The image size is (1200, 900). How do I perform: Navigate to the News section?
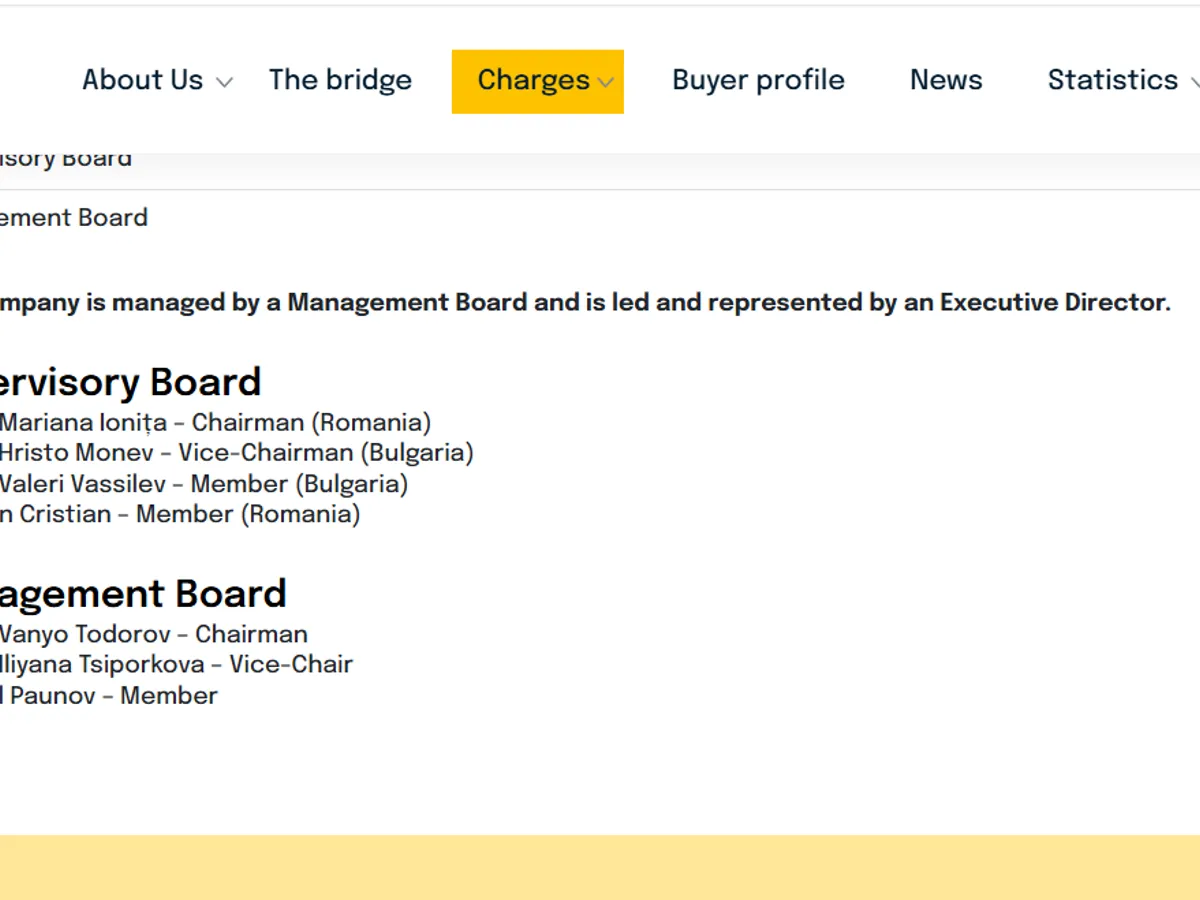click(946, 80)
